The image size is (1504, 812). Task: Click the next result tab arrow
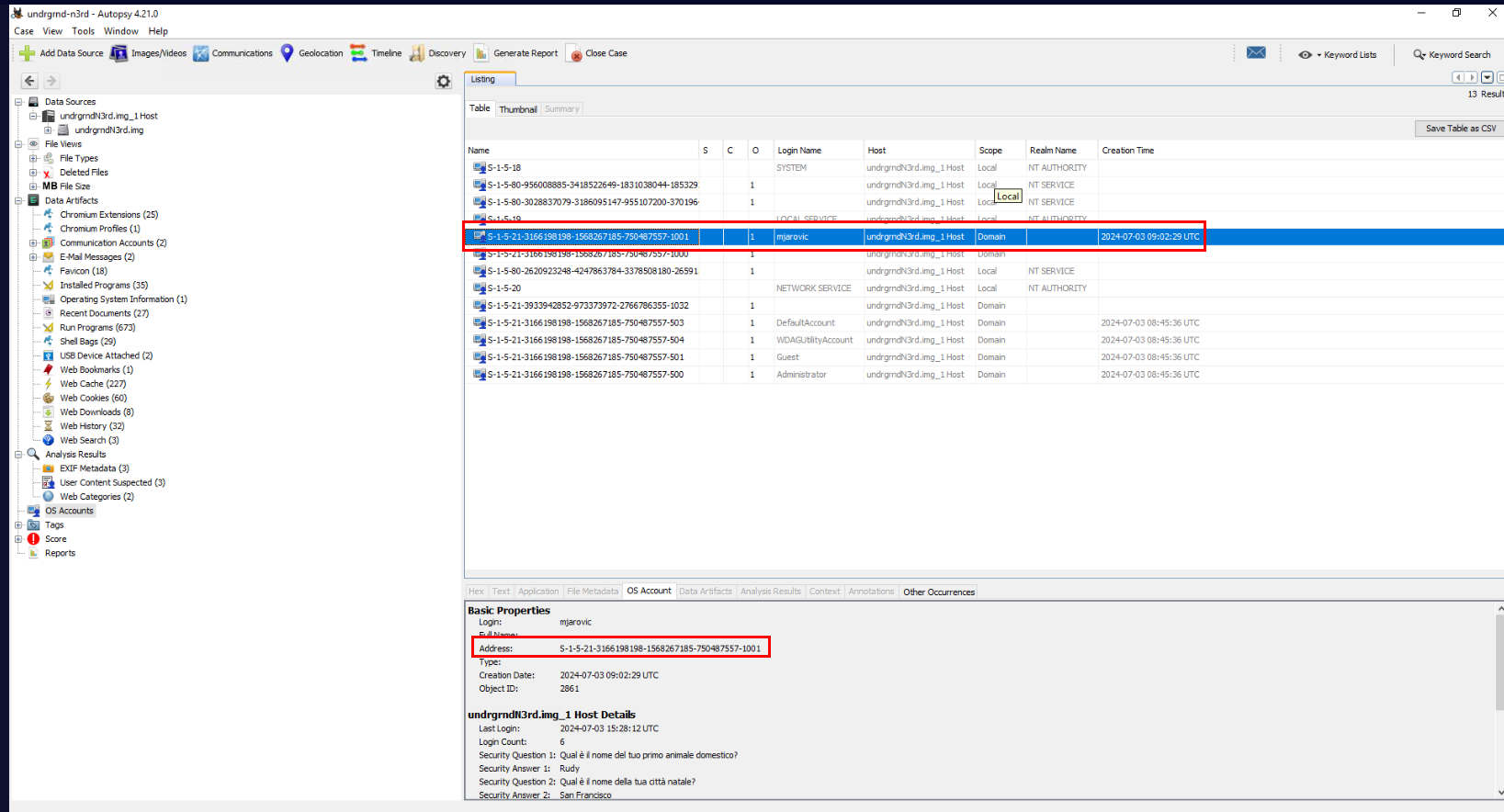(1472, 78)
